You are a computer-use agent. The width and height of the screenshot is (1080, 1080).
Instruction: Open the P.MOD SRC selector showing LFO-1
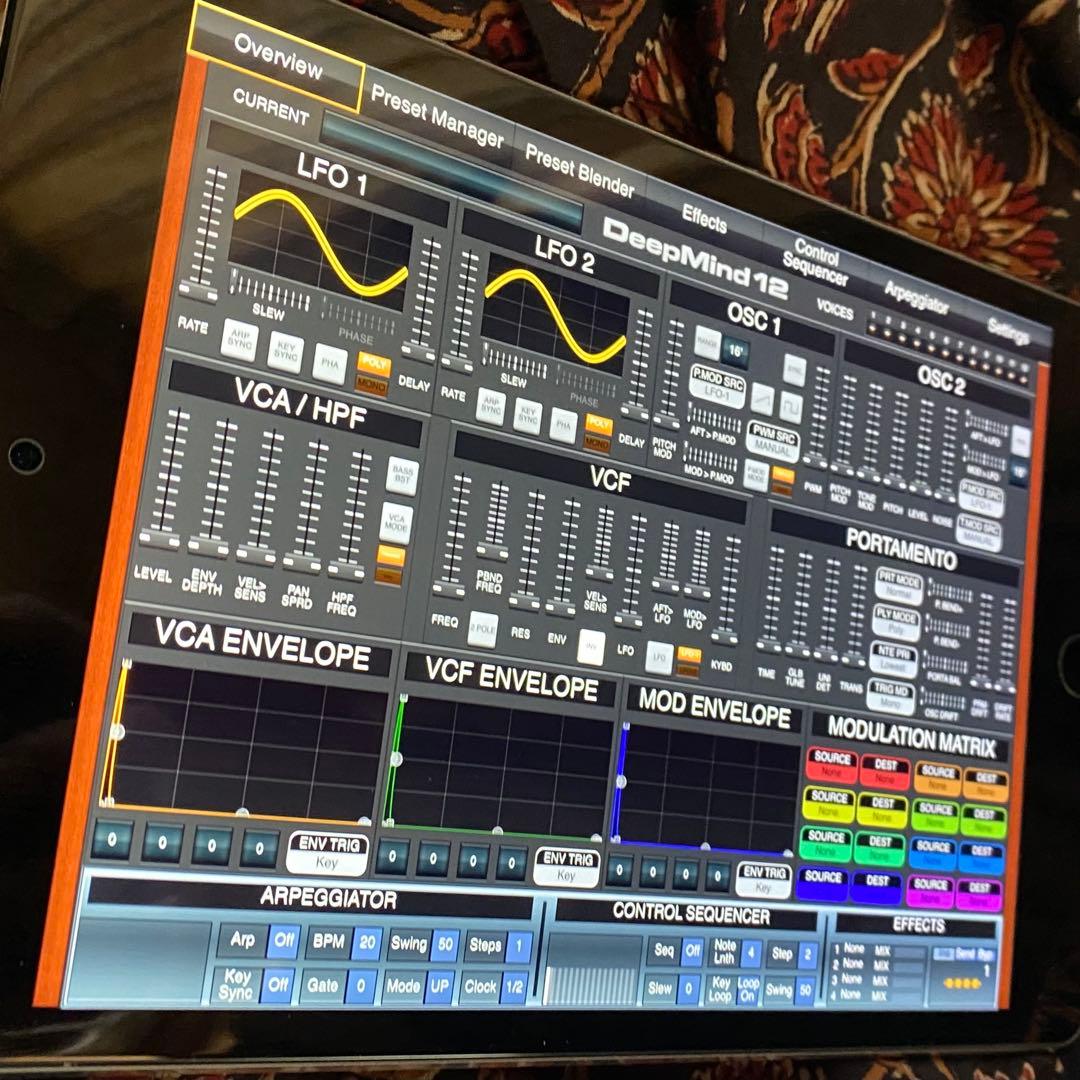[717, 387]
